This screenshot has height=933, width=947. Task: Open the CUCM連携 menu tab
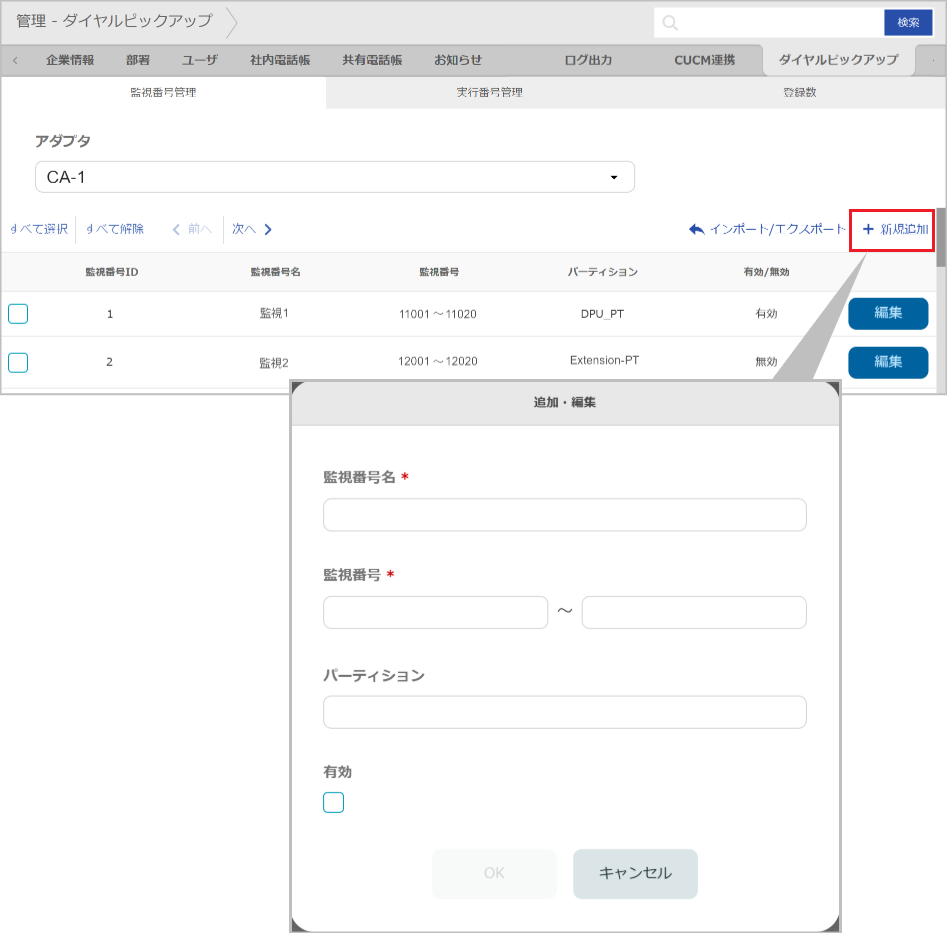pos(704,60)
